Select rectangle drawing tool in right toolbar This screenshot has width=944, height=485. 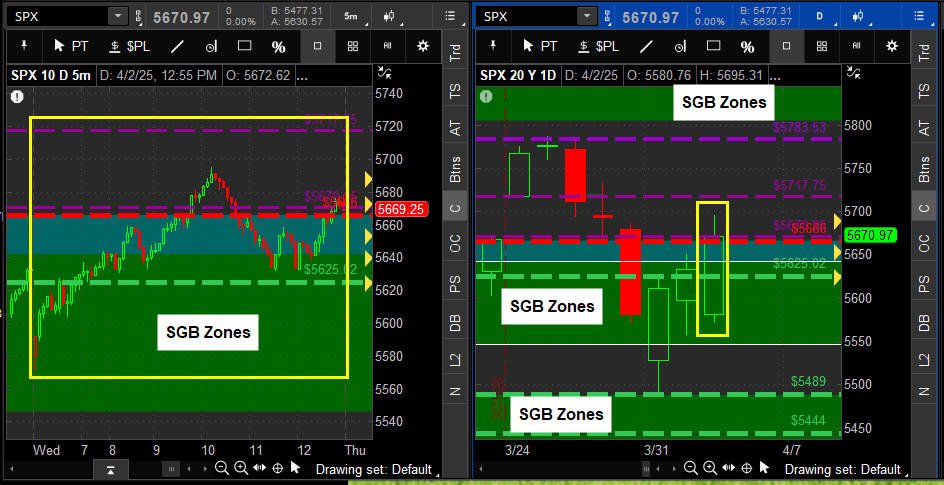(713, 46)
